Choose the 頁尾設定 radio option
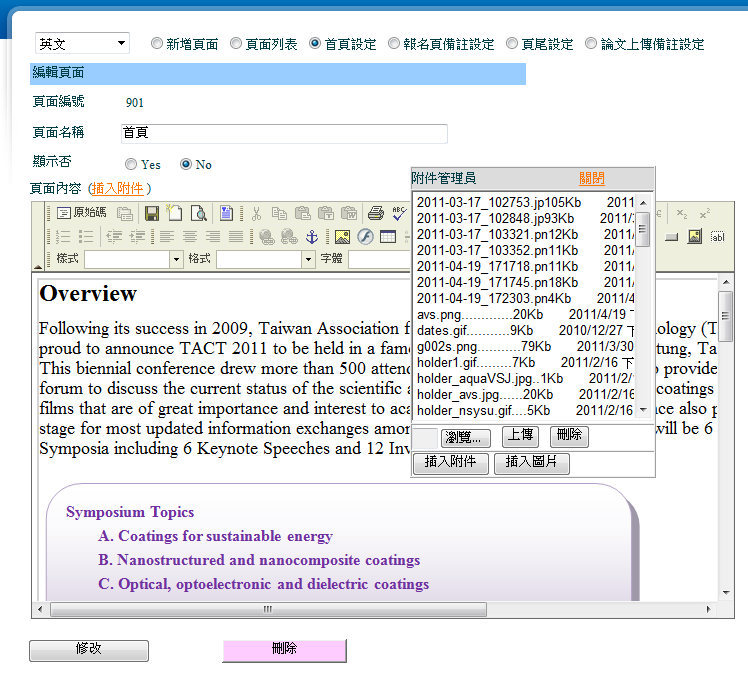 [x=512, y=44]
